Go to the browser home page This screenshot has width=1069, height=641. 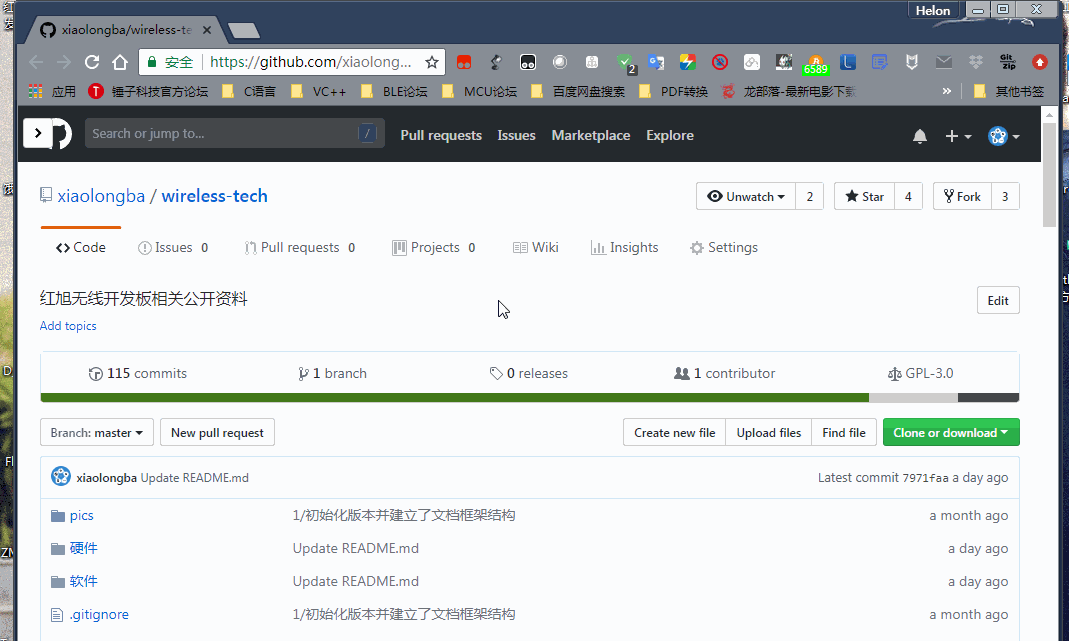click(120, 62)
